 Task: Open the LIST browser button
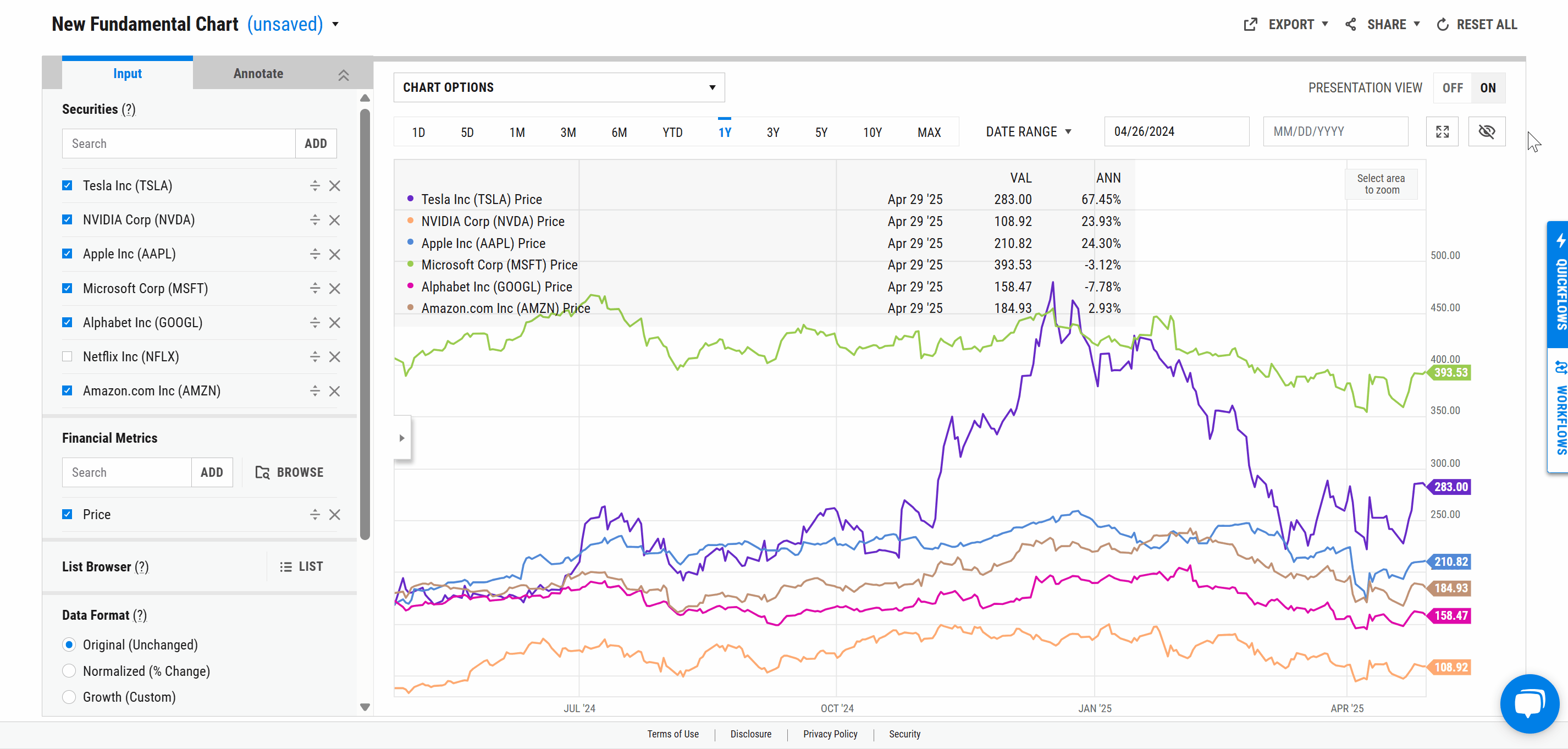pyautogui.click(x=301, y=567)
